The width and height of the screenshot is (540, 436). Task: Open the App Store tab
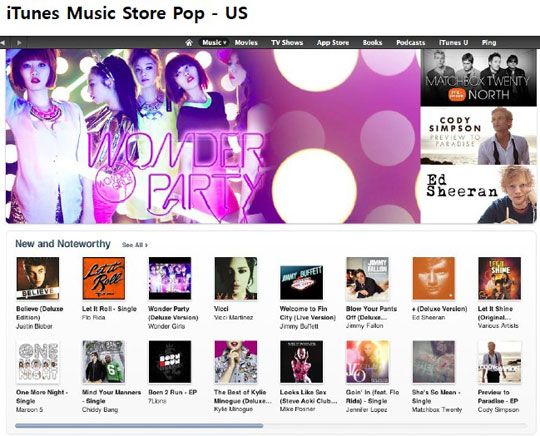[x=333, y=43]
